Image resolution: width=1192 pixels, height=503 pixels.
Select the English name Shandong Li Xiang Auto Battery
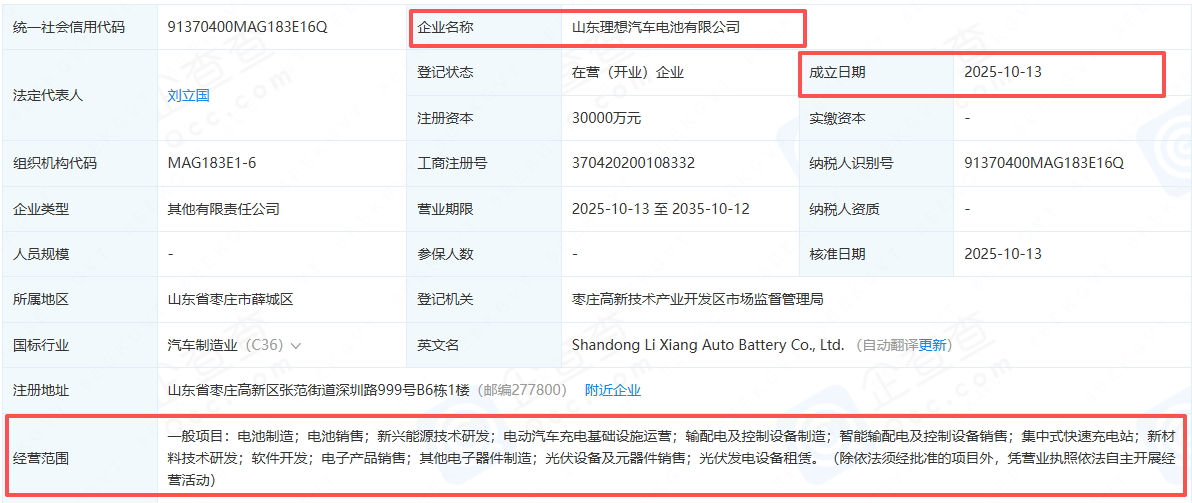point(707,346)
